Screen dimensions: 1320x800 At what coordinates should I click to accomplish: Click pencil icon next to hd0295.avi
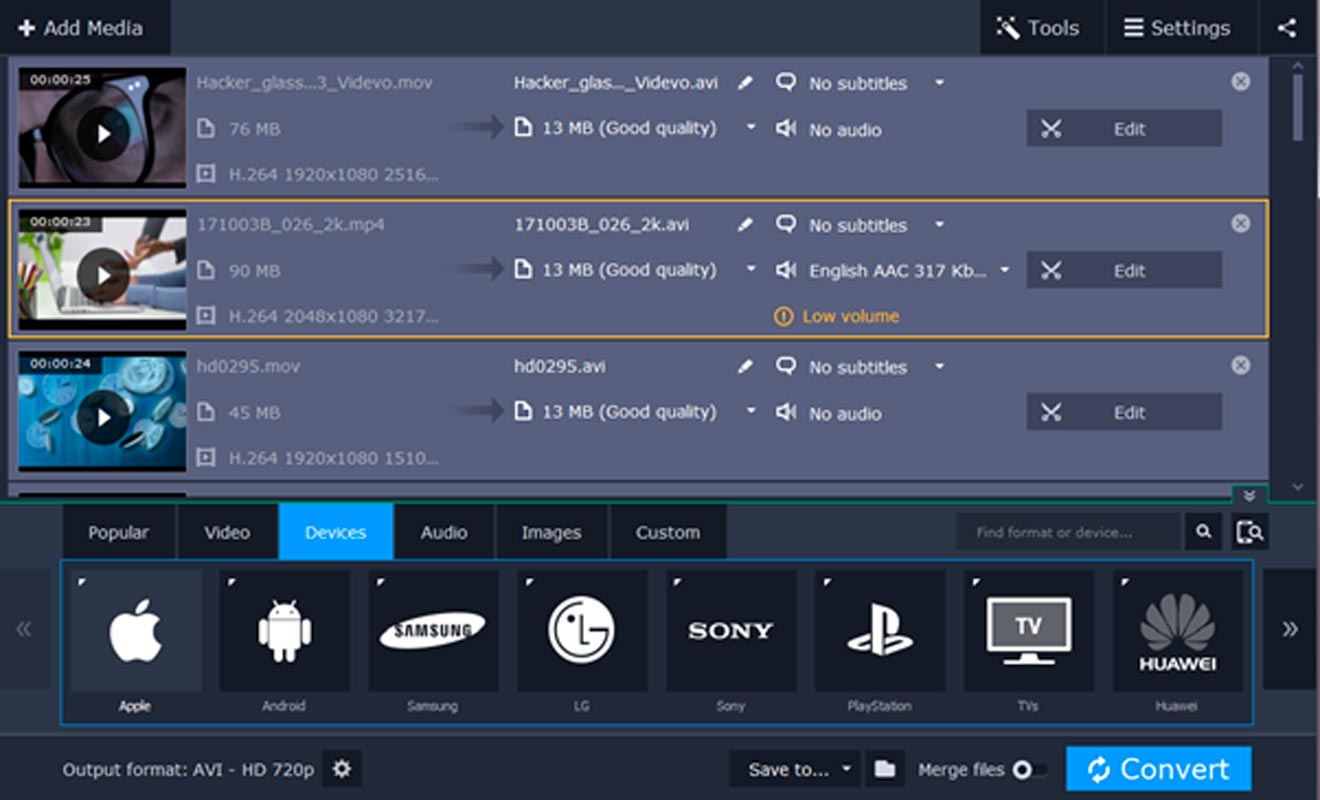pyautogui.click(x=745, y=367)
